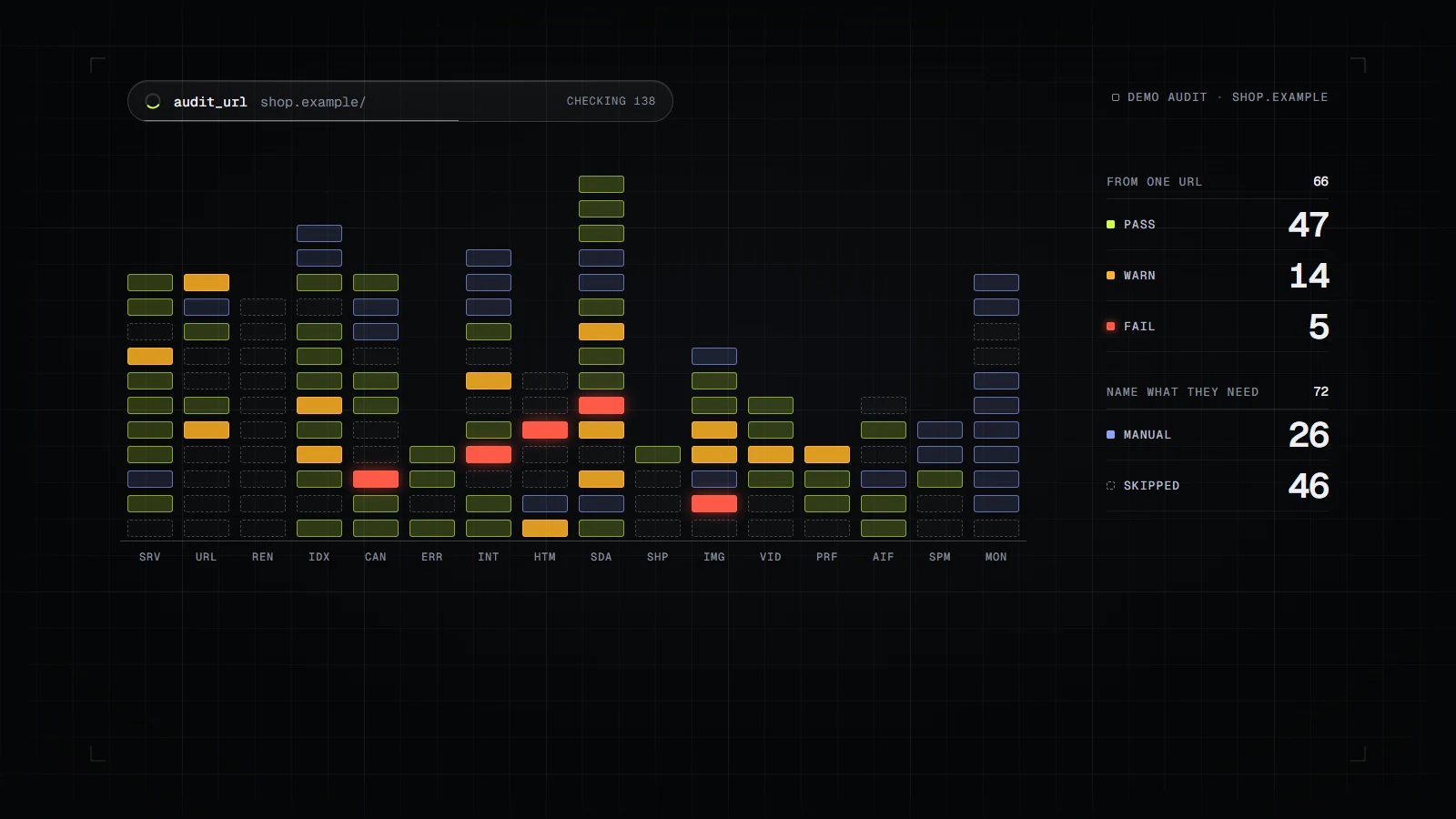Click the SKIPPED count 46
The height and width of the screenshot is (819, 1456).
pyautogui.click(x=1309, y=486)
